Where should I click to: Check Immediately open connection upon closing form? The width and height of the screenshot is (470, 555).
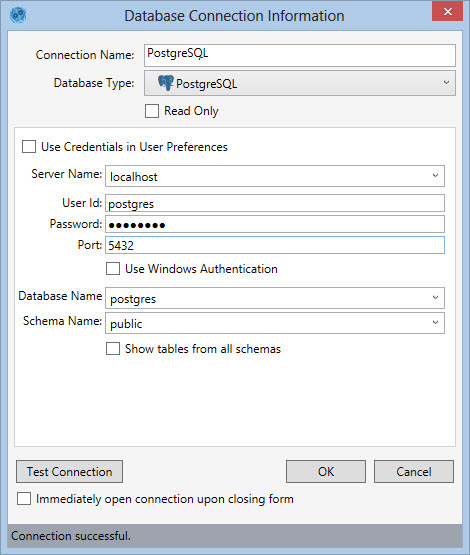pyautogui.click(x=24, y=499)
